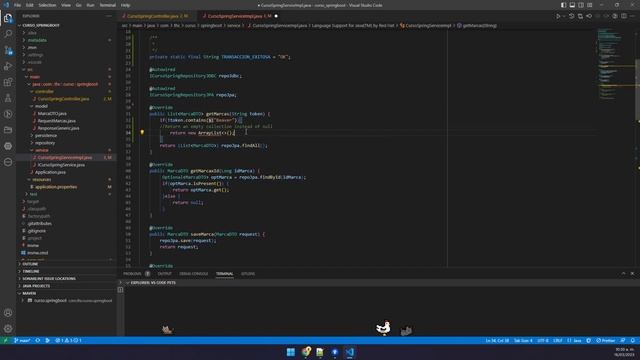
Task: Select the TERMINAL panel tab
Action: [224, 274]
